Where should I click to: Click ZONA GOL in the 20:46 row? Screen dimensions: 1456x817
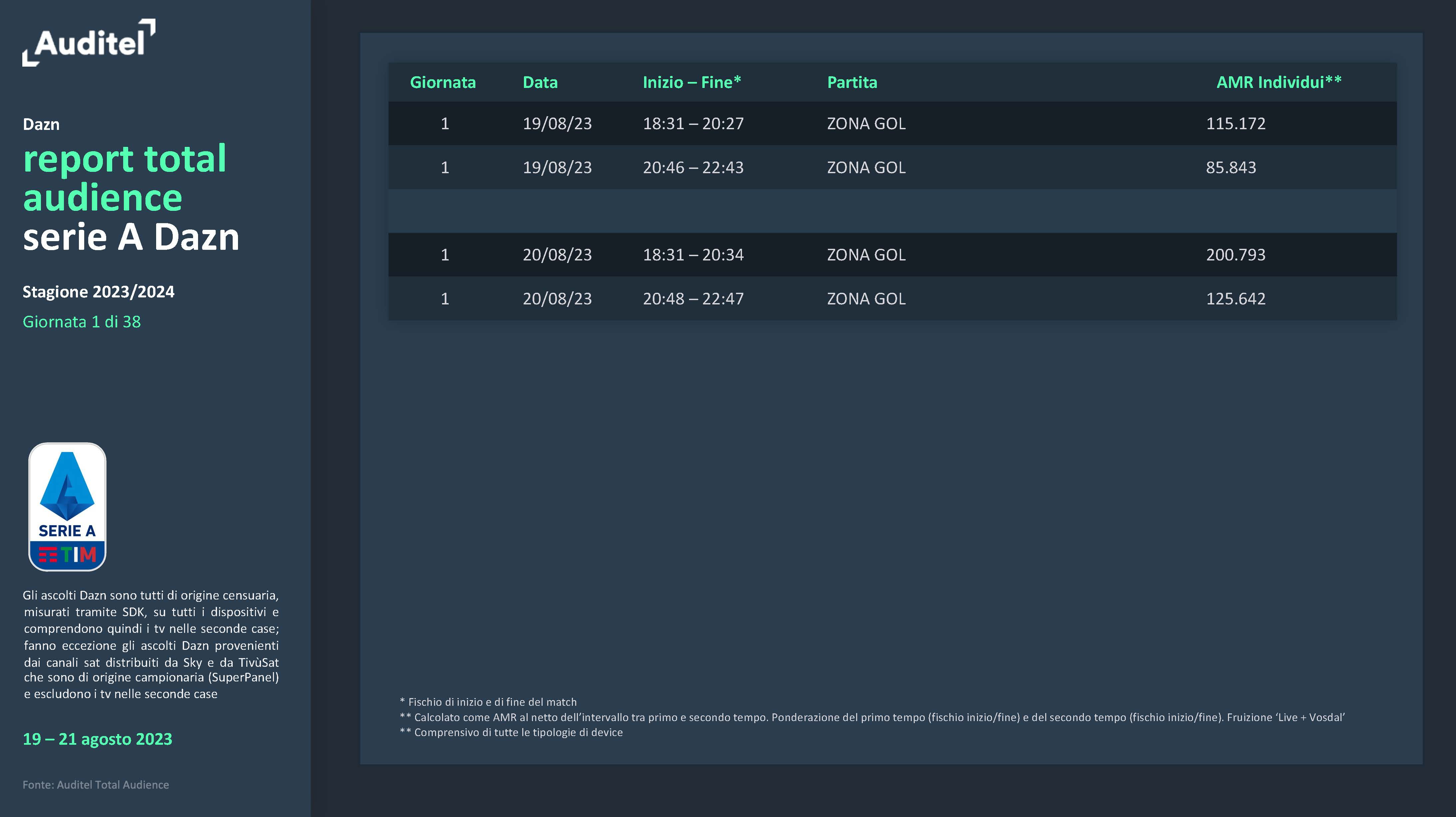[x=866, y=168]
